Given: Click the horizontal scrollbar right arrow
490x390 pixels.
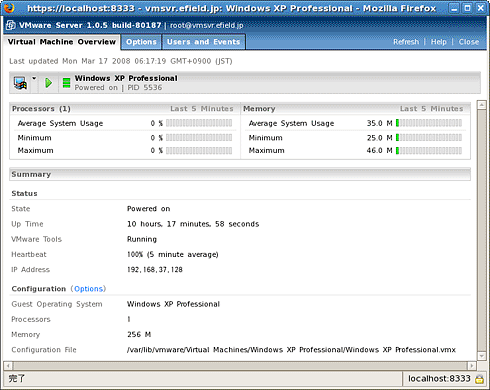Looking at the screenshot, I should click(x=471, y=366).
